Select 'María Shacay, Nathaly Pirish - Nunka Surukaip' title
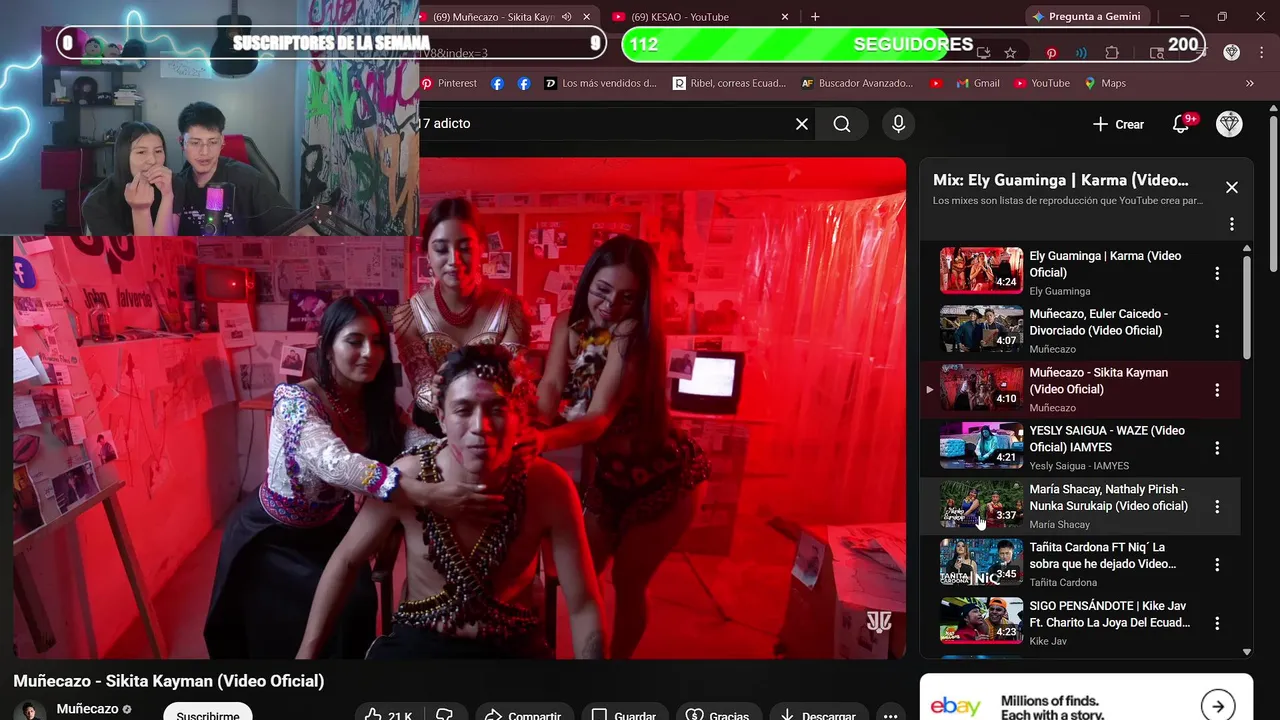 (1109, 497)
